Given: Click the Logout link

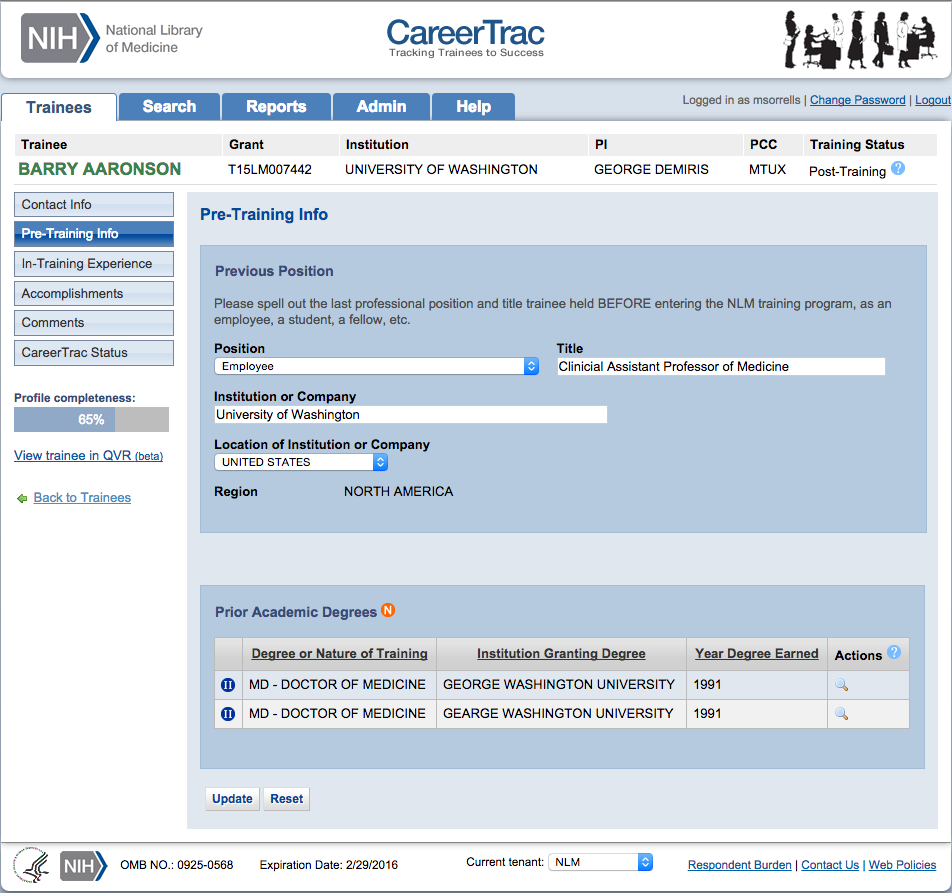Looking at the screenshot, I should click(x=933, y=100).
